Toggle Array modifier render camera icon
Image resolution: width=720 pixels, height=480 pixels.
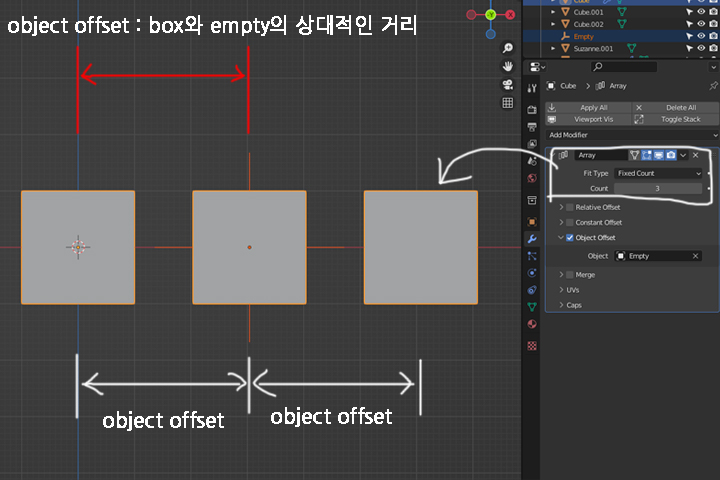pos(671,155)
